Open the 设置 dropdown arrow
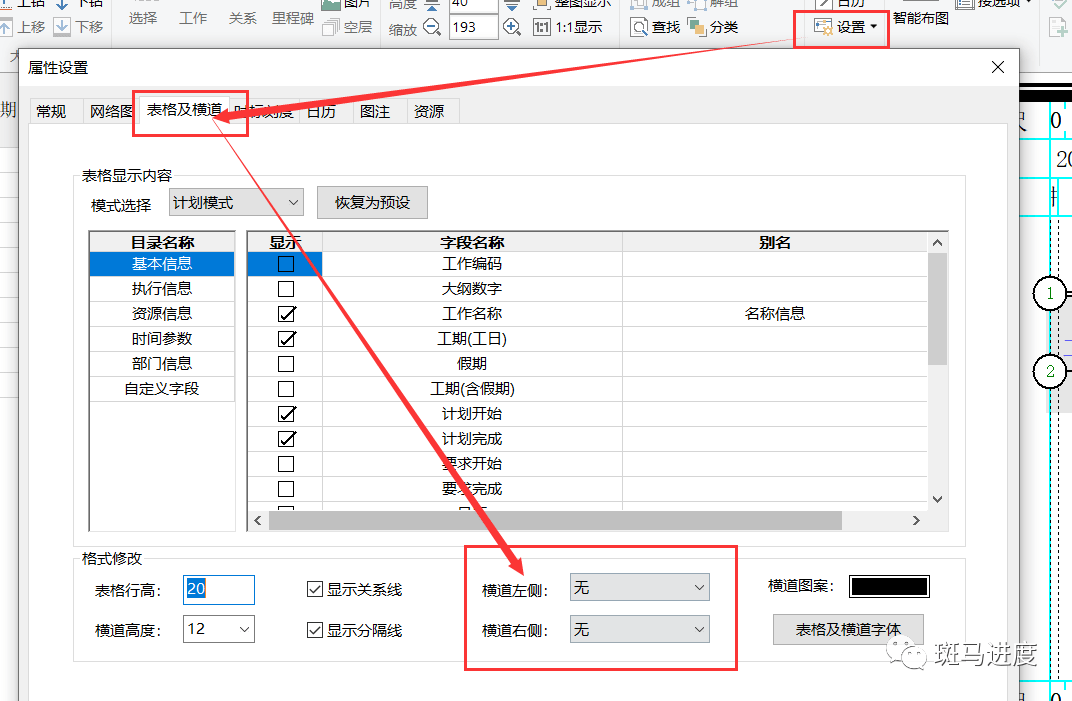This screenshot has width=1072, height=701. [x=874, y=27]
